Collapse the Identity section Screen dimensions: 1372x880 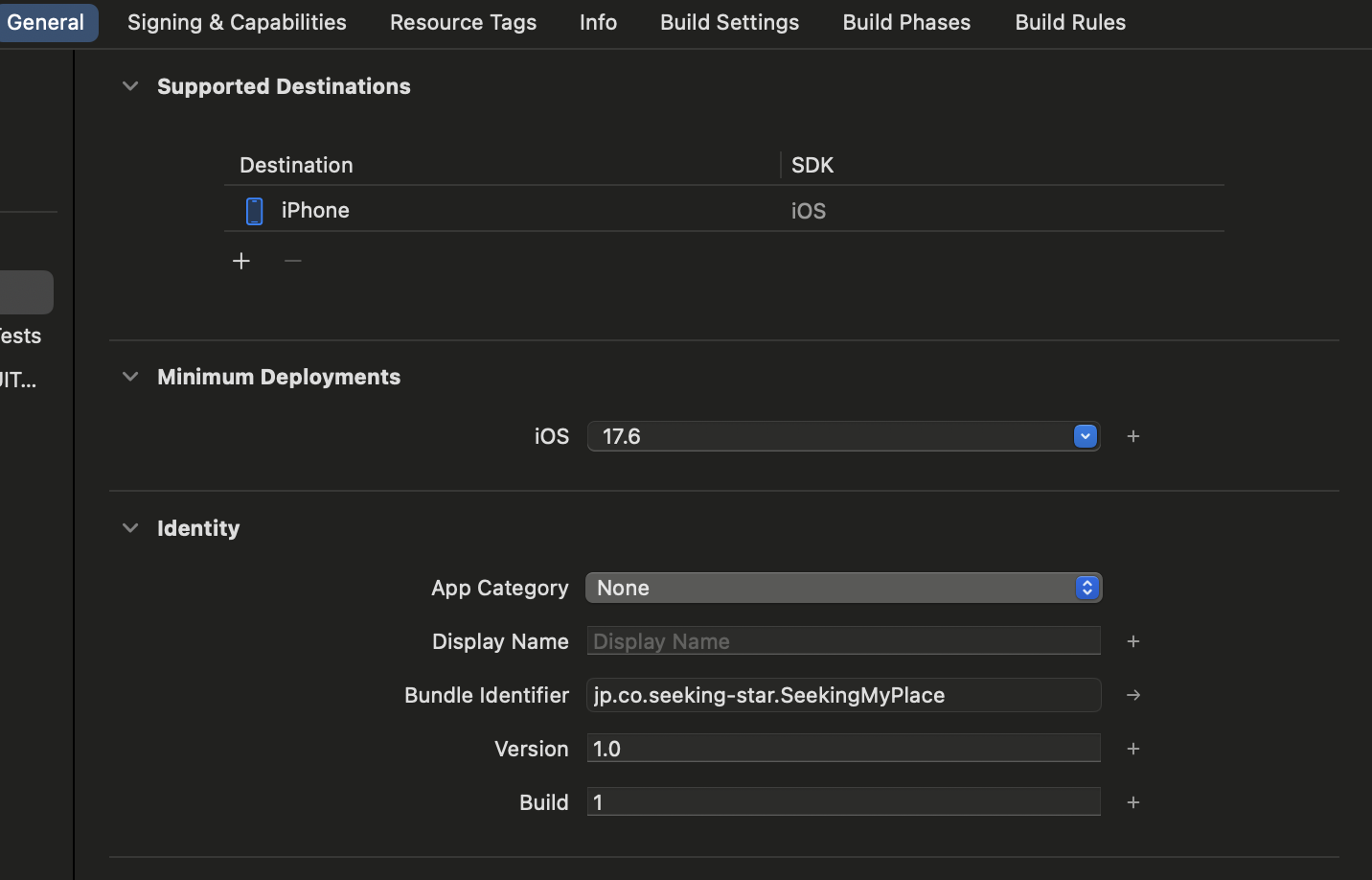tap(130, 528)
